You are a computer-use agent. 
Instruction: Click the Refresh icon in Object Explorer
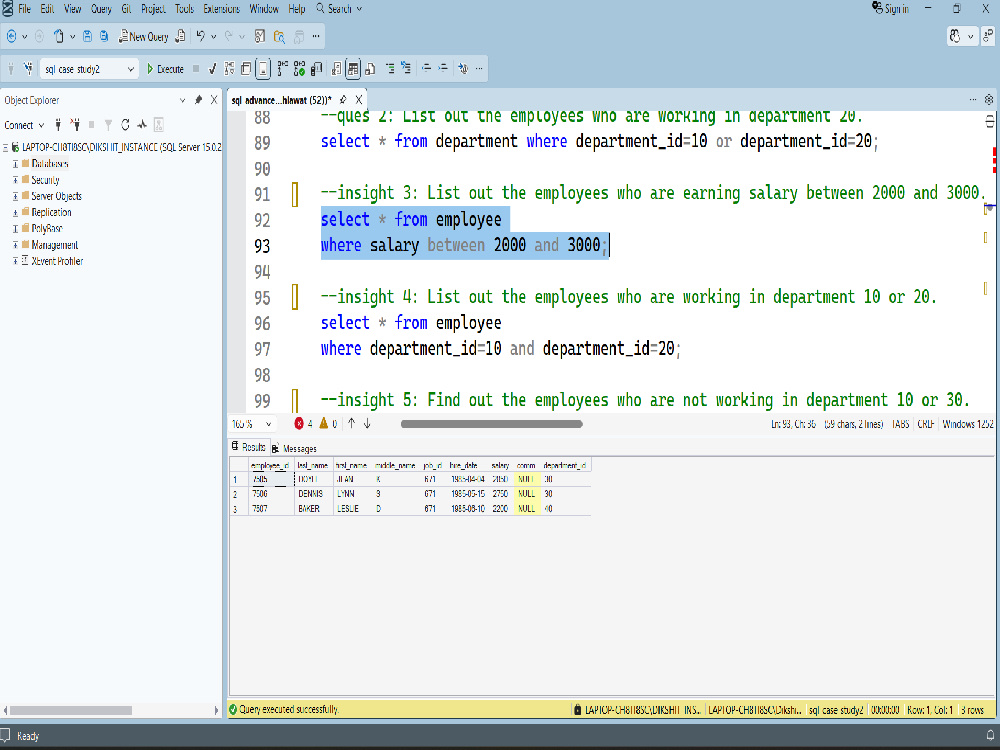point(125,124)
